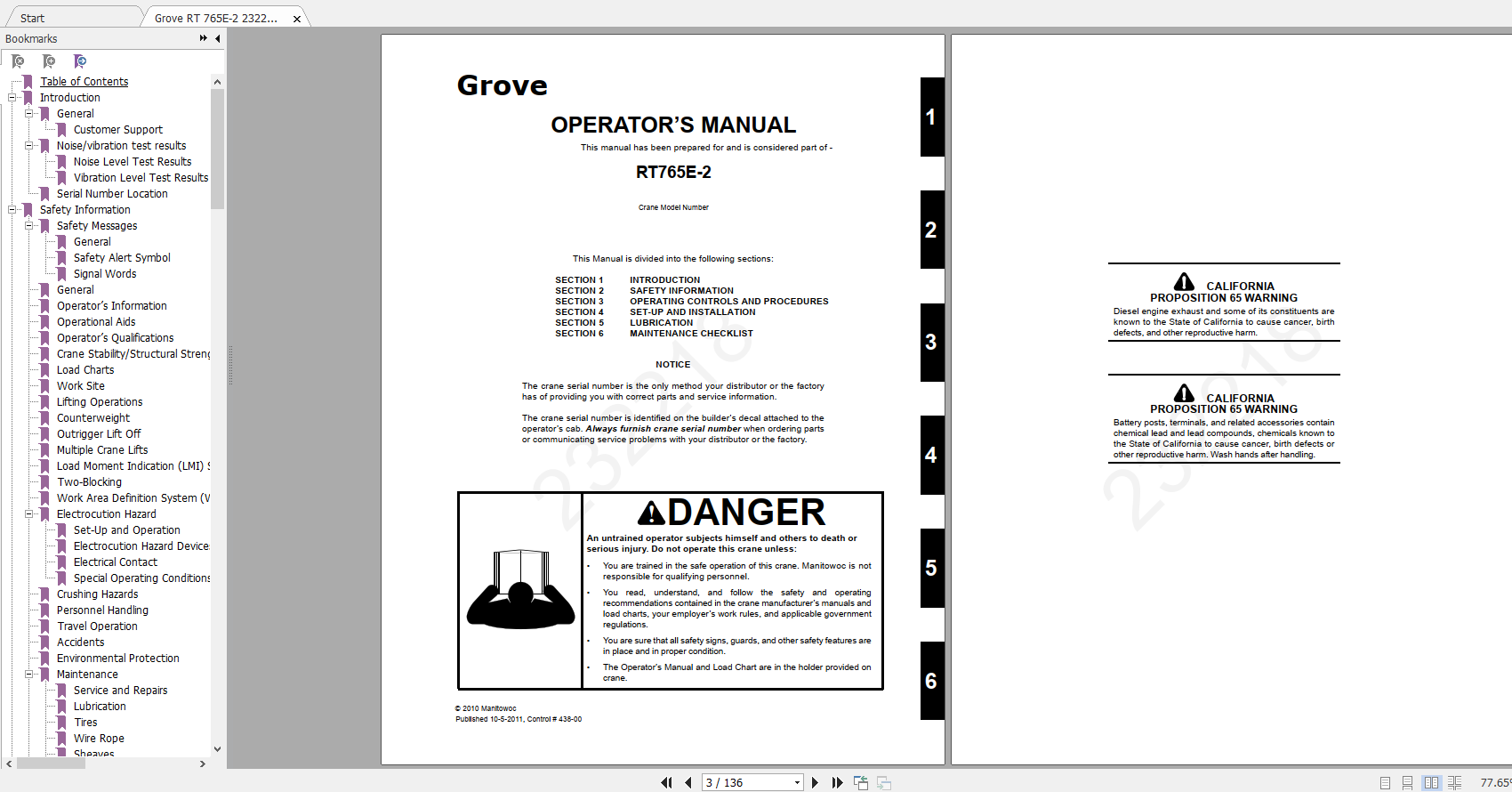Switch to the Start tab
Viewport: 1512px width, 792px height.
tap(33, 18)
